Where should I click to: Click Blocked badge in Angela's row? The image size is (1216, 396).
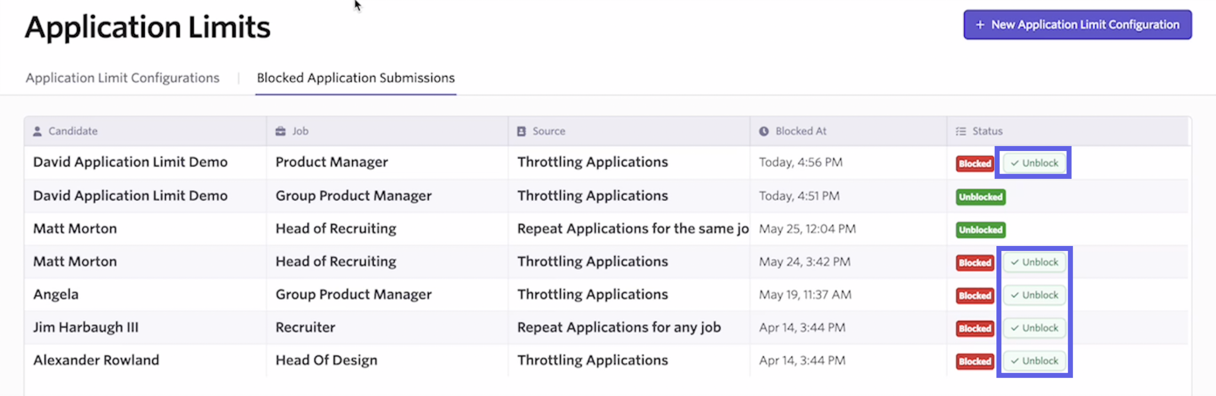[974, 296]
